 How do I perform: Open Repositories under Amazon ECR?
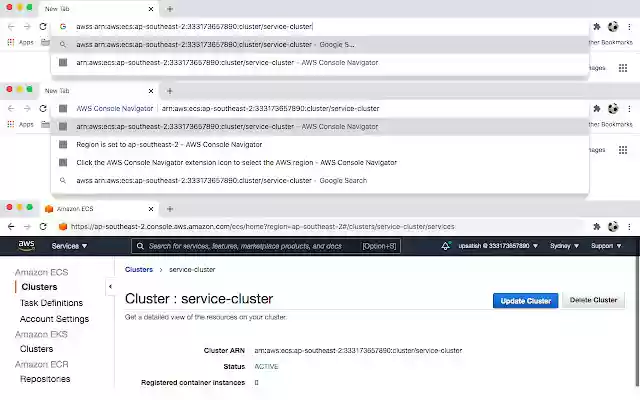pos(45,379)
